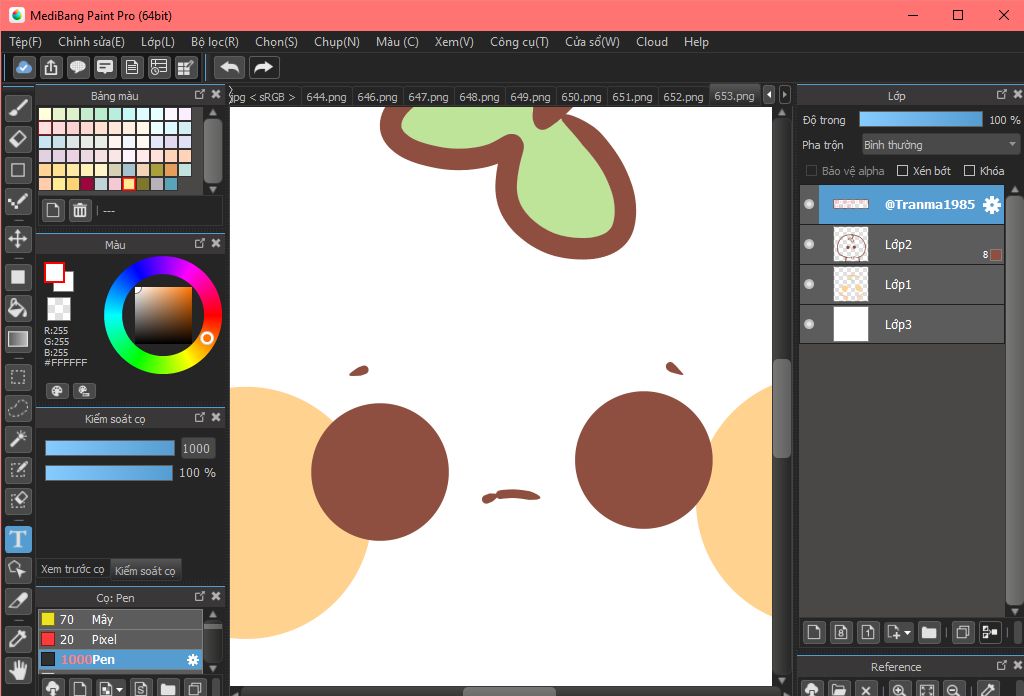Adjust the brush size slider at 1000
Screen dimensions: 1024x696
[x=110, y=448]
